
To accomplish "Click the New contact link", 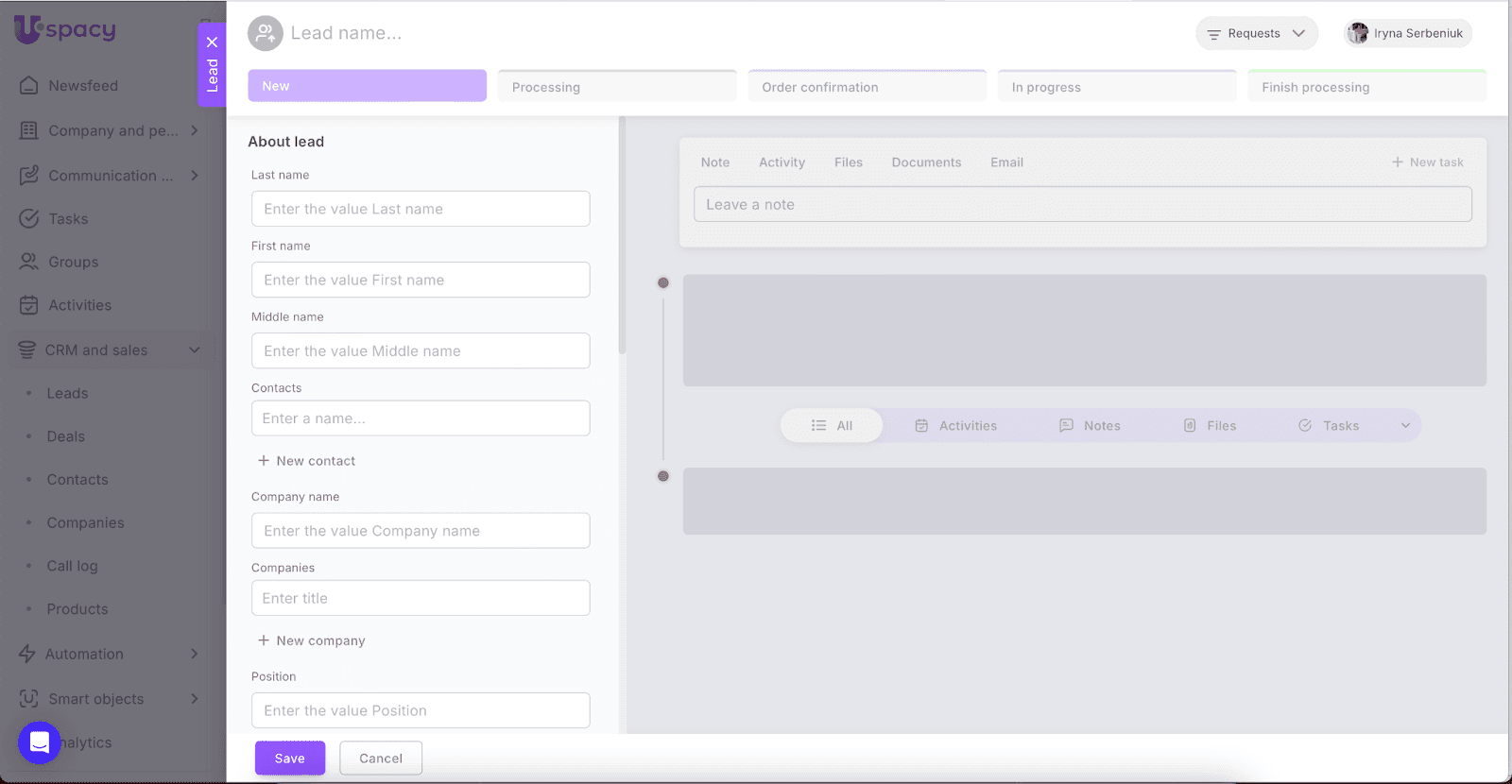I will tap(306, 461).
